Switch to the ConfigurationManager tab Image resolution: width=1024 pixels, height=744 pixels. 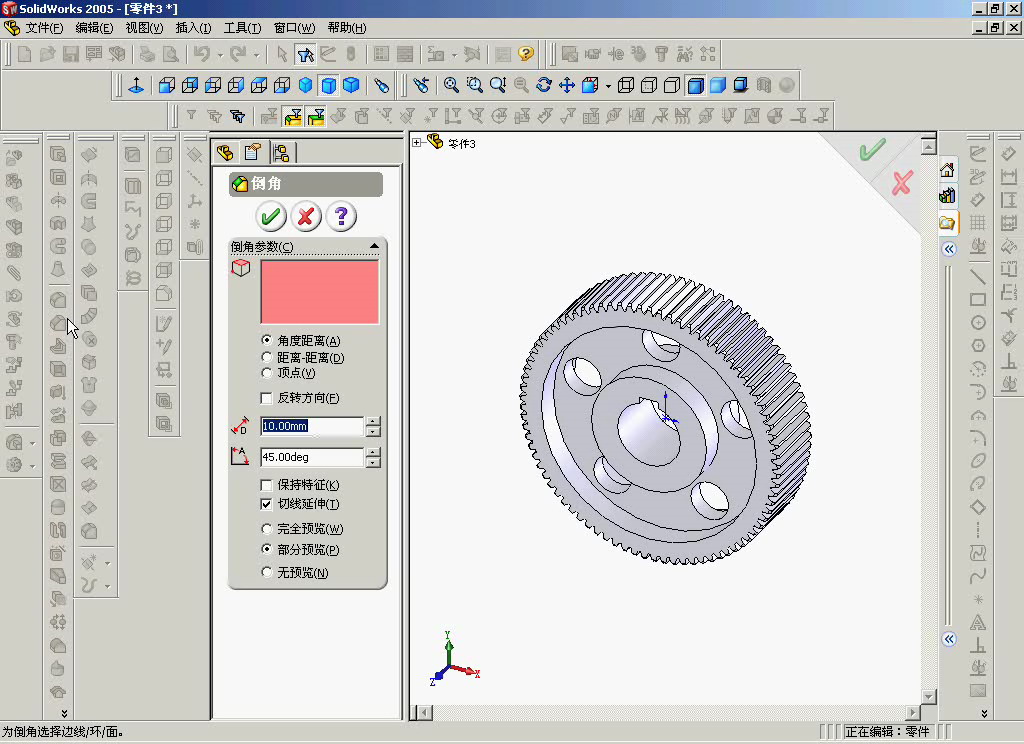pos(281,153)
